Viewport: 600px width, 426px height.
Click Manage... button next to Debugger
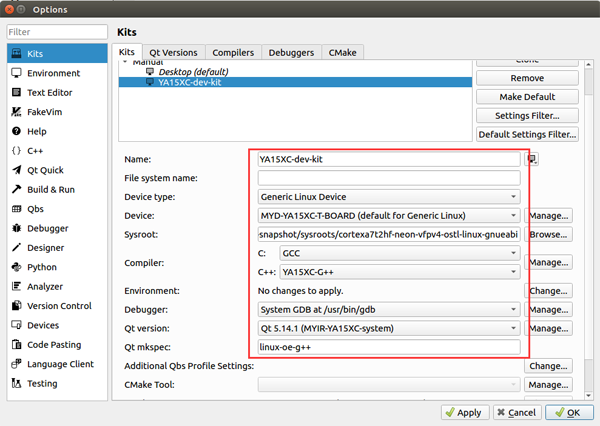pos(548,309)
